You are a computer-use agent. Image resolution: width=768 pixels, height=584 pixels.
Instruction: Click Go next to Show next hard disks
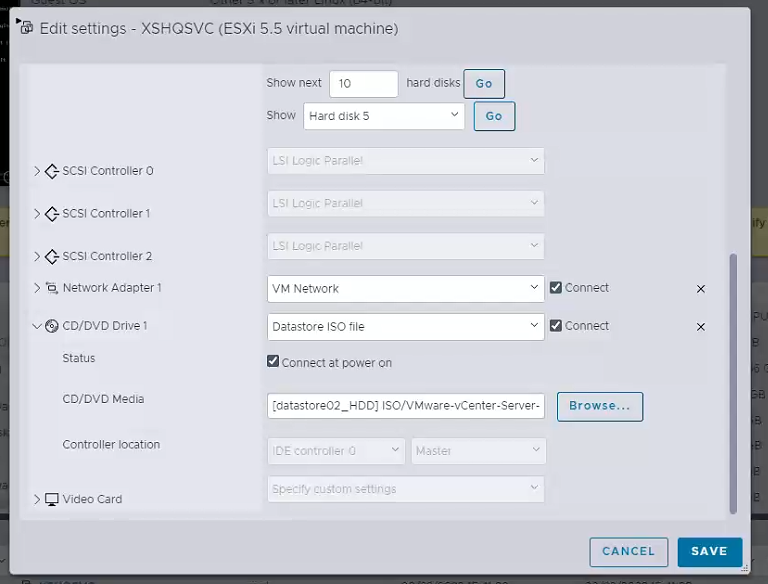tap(484, 84)
